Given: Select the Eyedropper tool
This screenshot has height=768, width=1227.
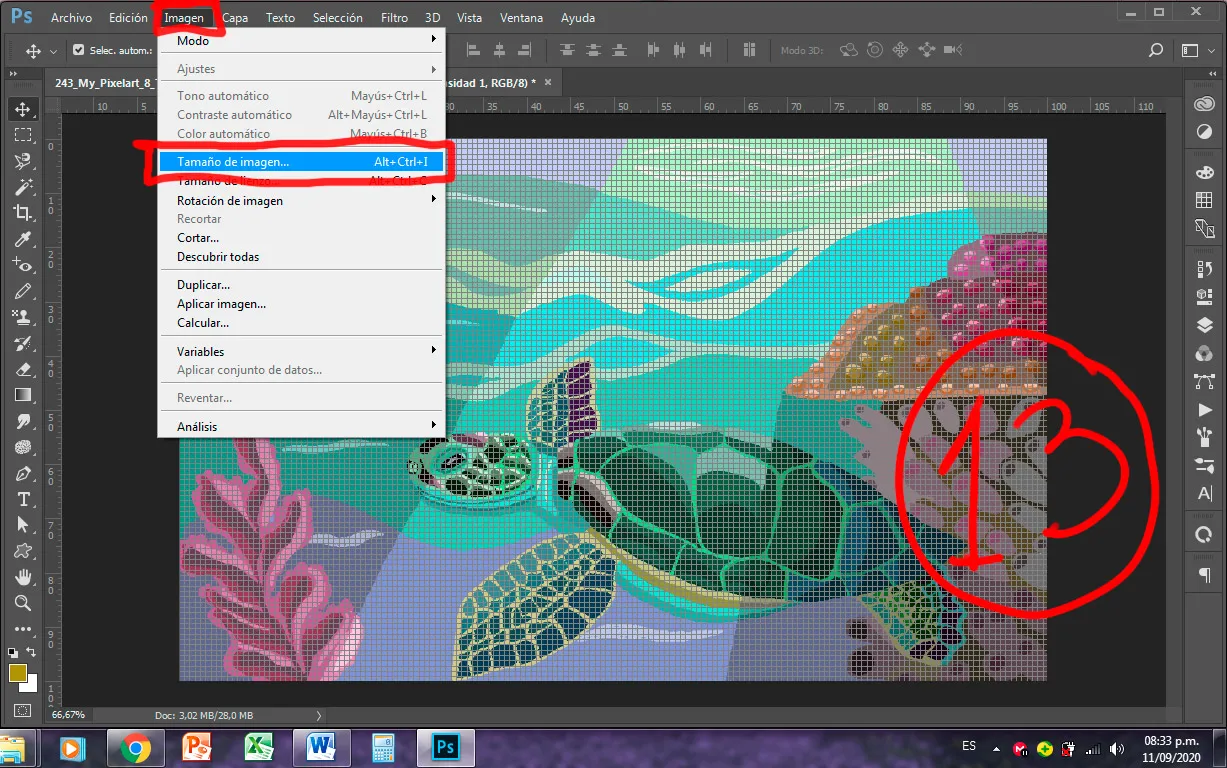Looking at the screenshot, I should point(22,238).
